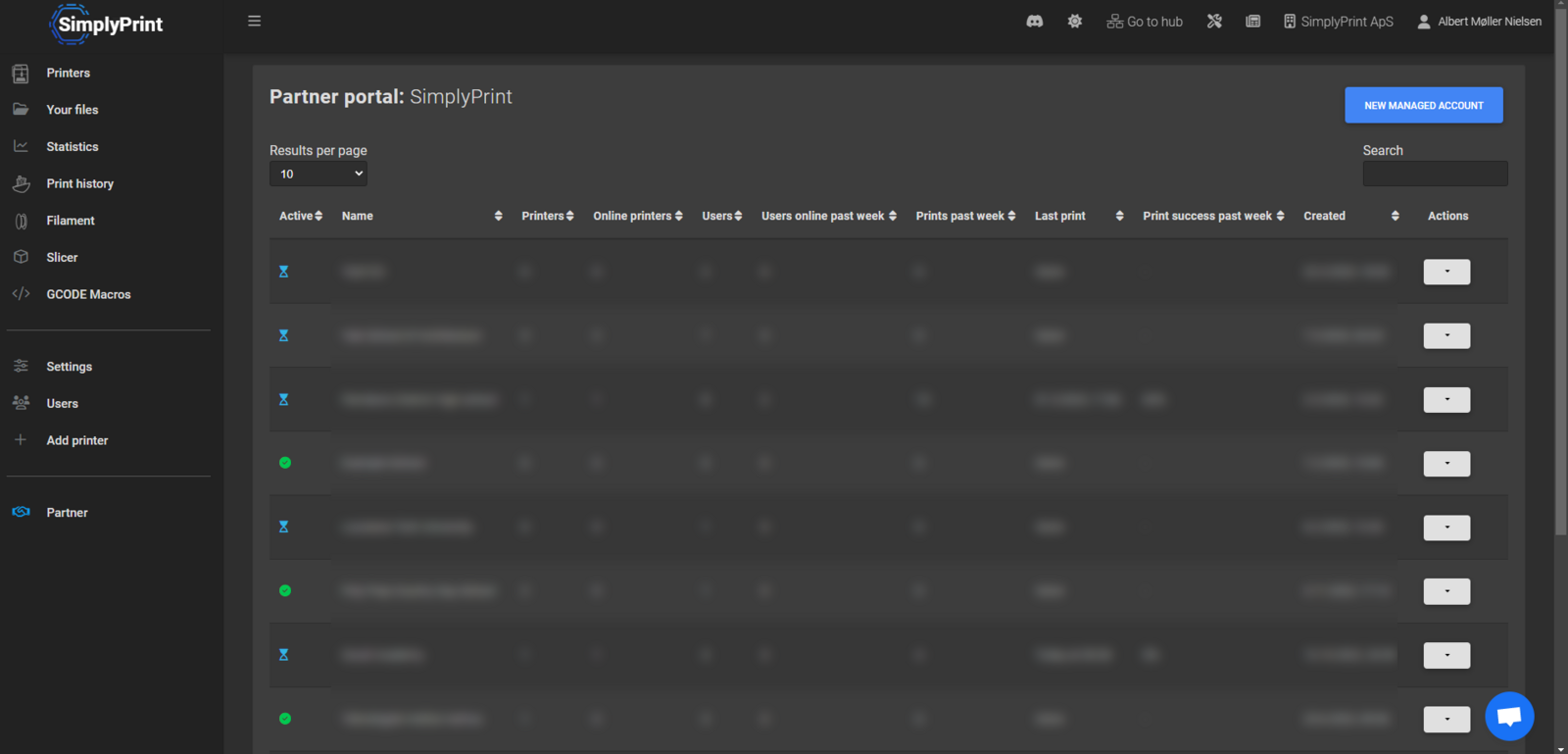Open GCODE Macros in the sidebar
This screenshot has height=754, width=1568.
tap(88, 294)
